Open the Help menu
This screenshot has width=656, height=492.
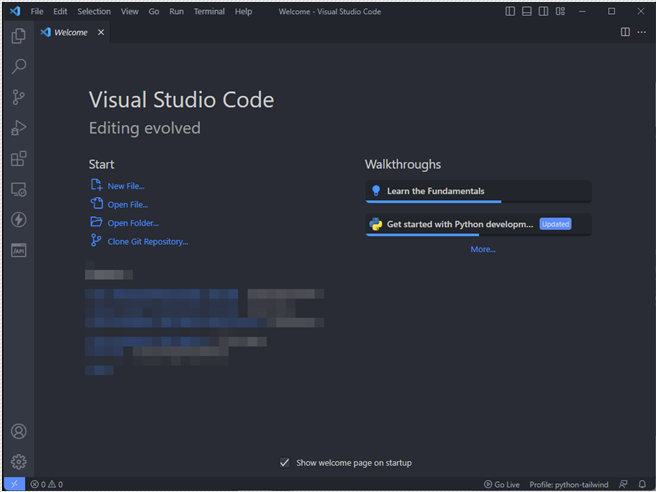click(x=243, y=11)
